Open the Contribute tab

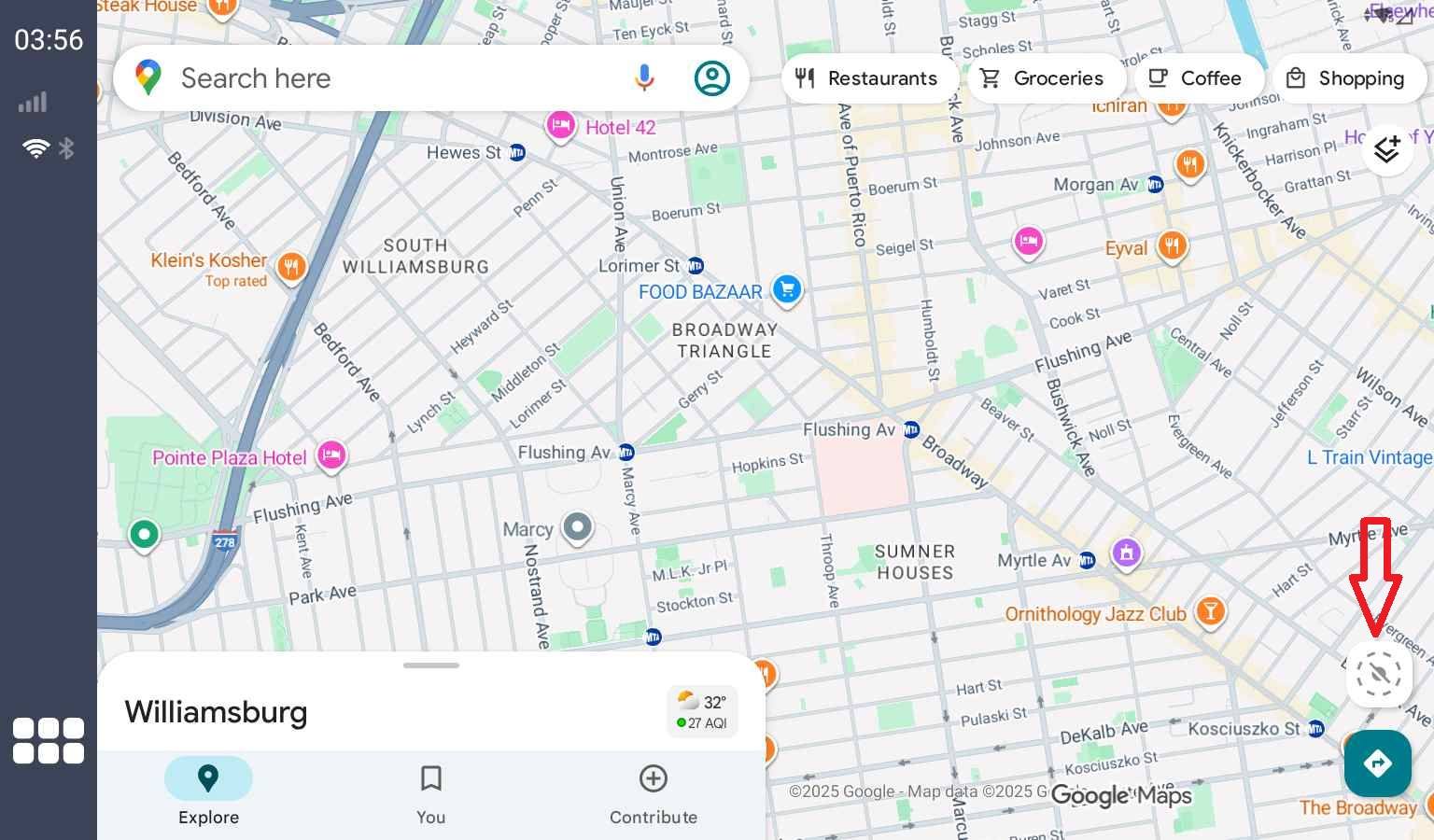[653, 791]
